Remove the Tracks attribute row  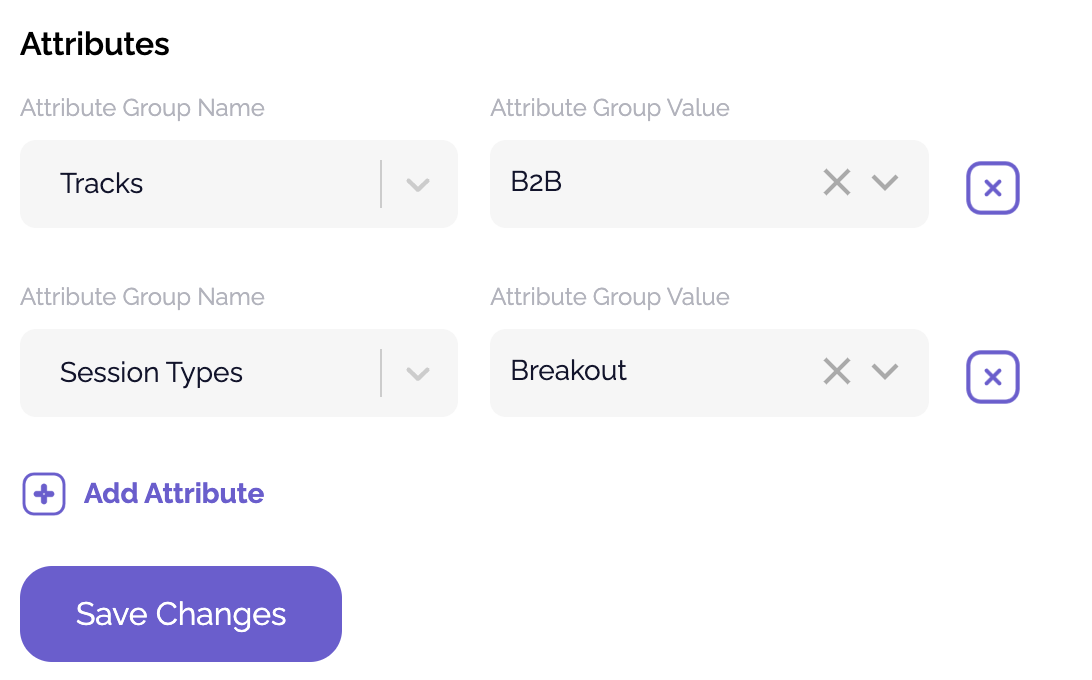click(x=992, y=188)
